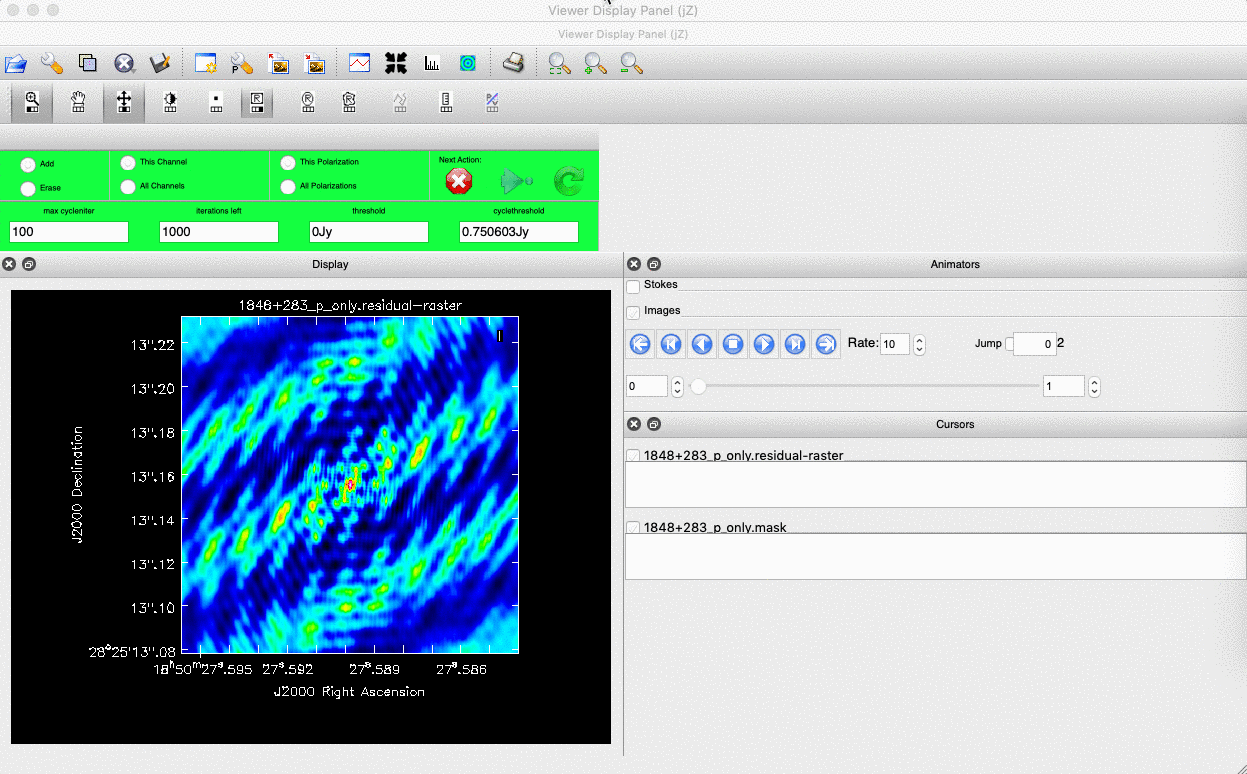The image size is (1247, 774).
Task: Click the Rate value stepper arrows
Action: pos(920,344)
